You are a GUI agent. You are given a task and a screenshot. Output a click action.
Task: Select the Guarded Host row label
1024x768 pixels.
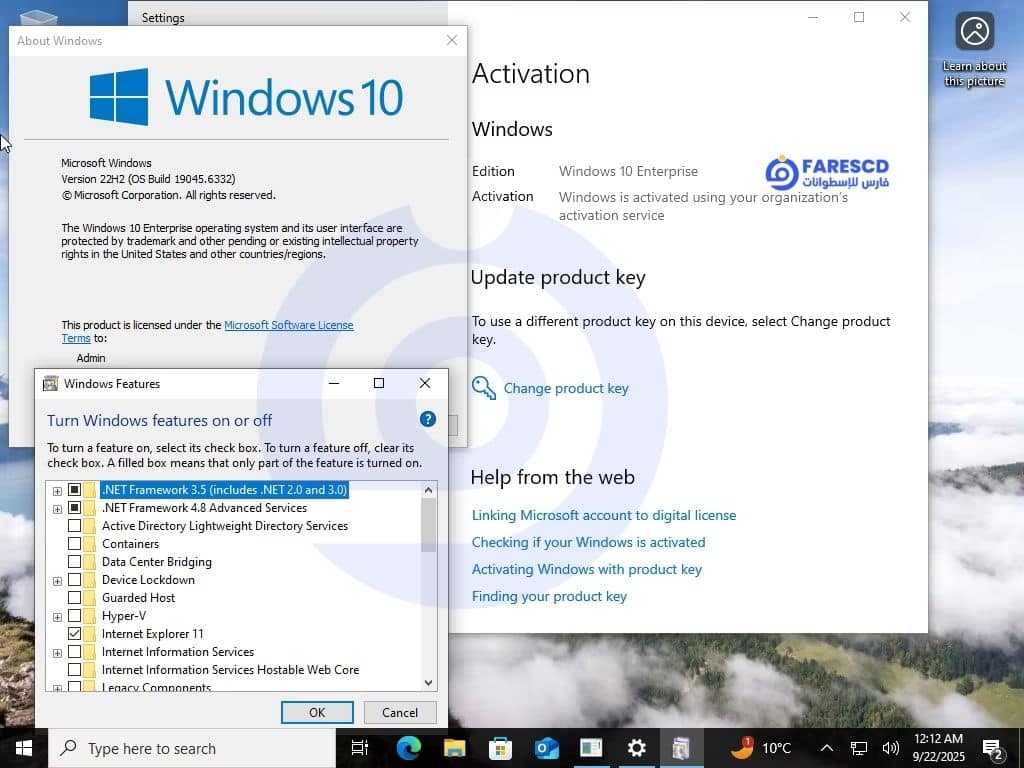(x=138, y=598)
